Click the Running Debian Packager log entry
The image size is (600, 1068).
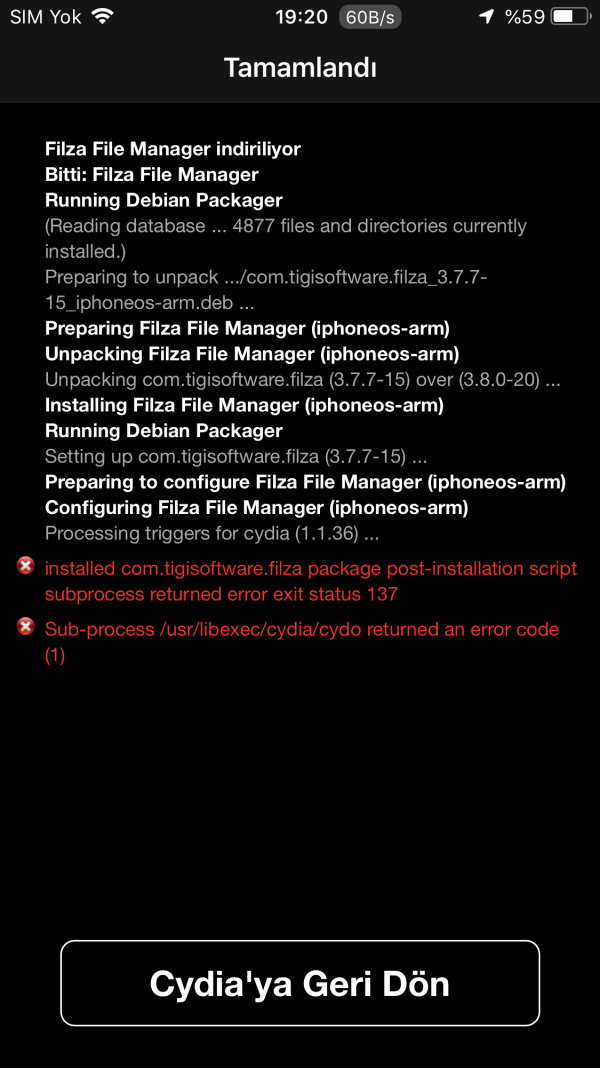163,200
